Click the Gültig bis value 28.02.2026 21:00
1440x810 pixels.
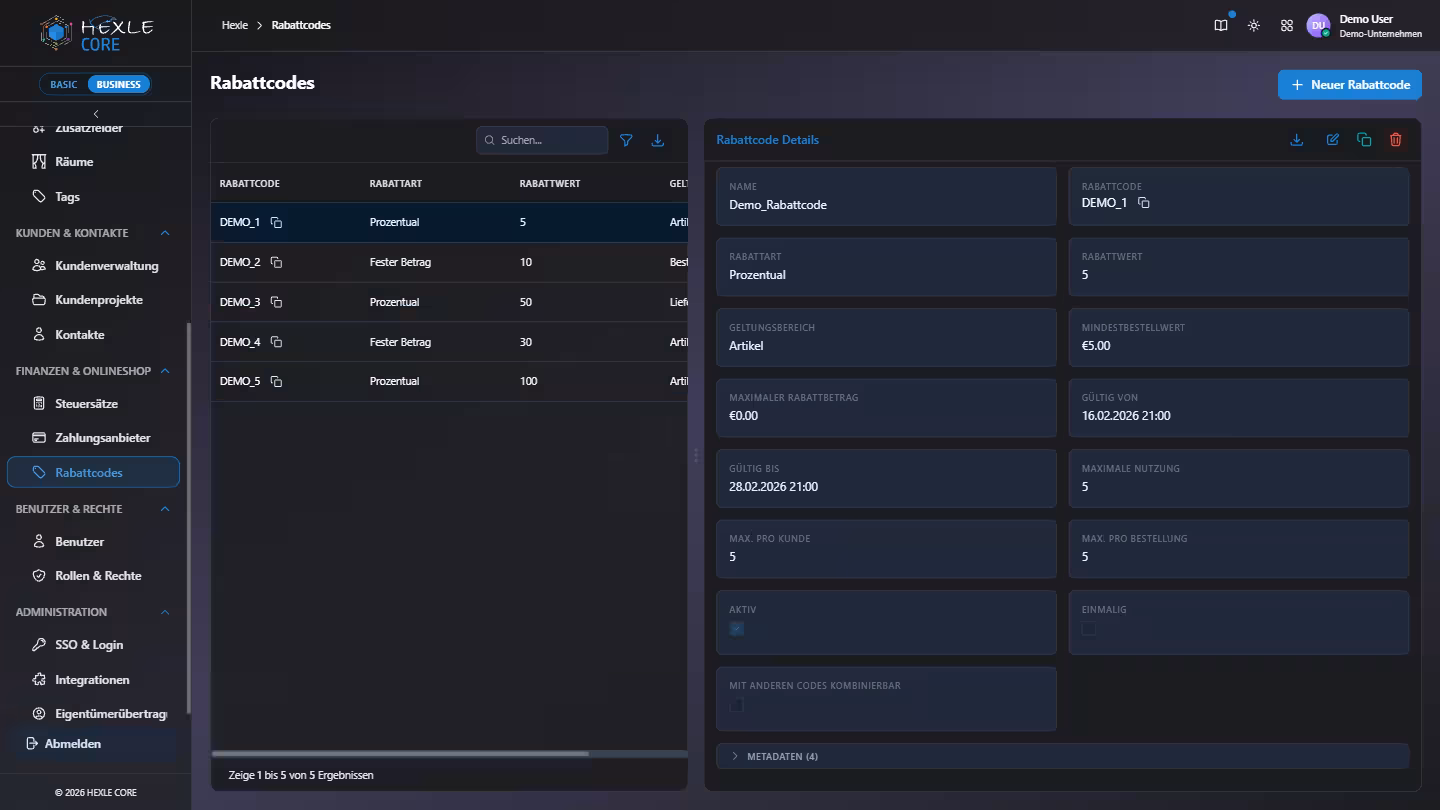pos(774,487)
